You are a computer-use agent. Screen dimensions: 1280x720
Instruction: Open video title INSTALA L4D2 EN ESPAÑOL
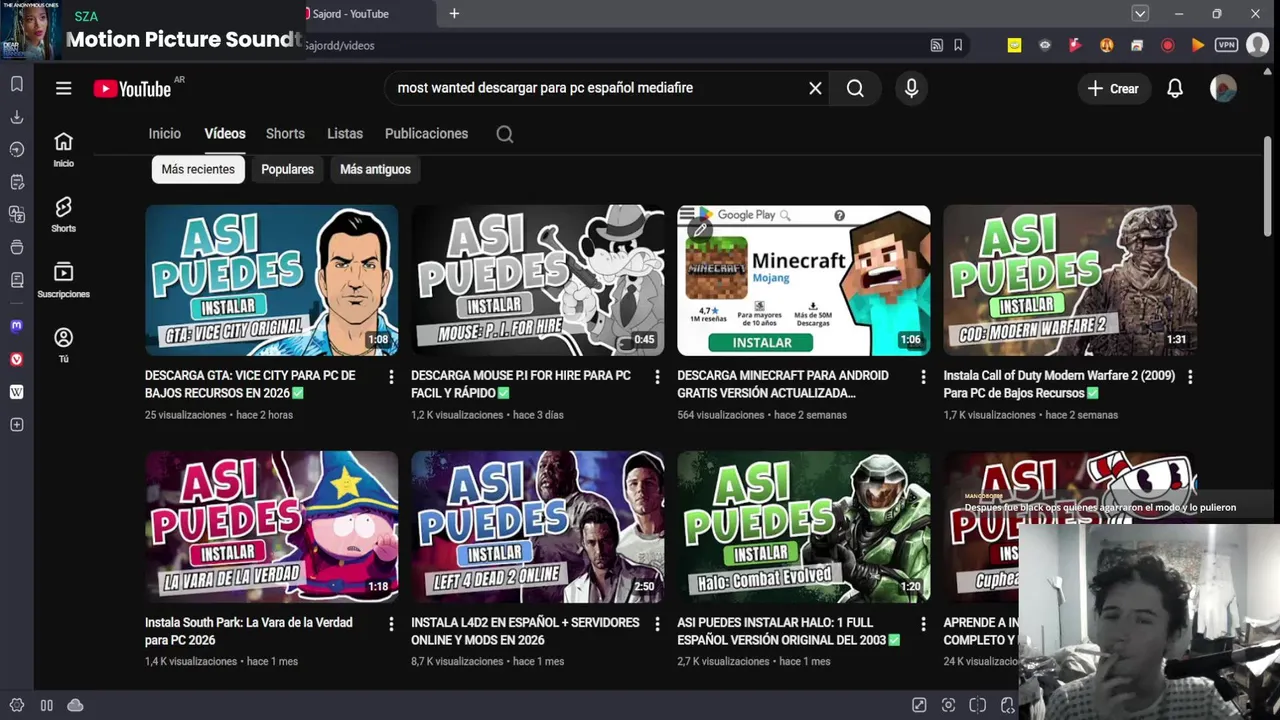point(525,631)
